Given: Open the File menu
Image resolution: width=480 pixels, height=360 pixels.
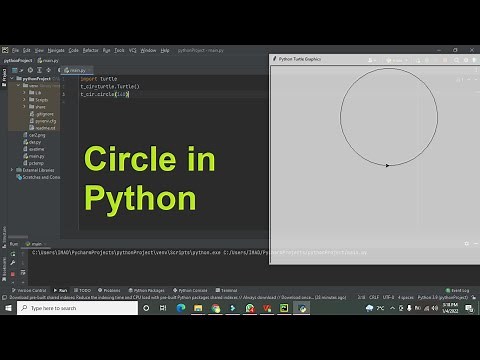Looking at the screenshot, I should click(15, 50).
